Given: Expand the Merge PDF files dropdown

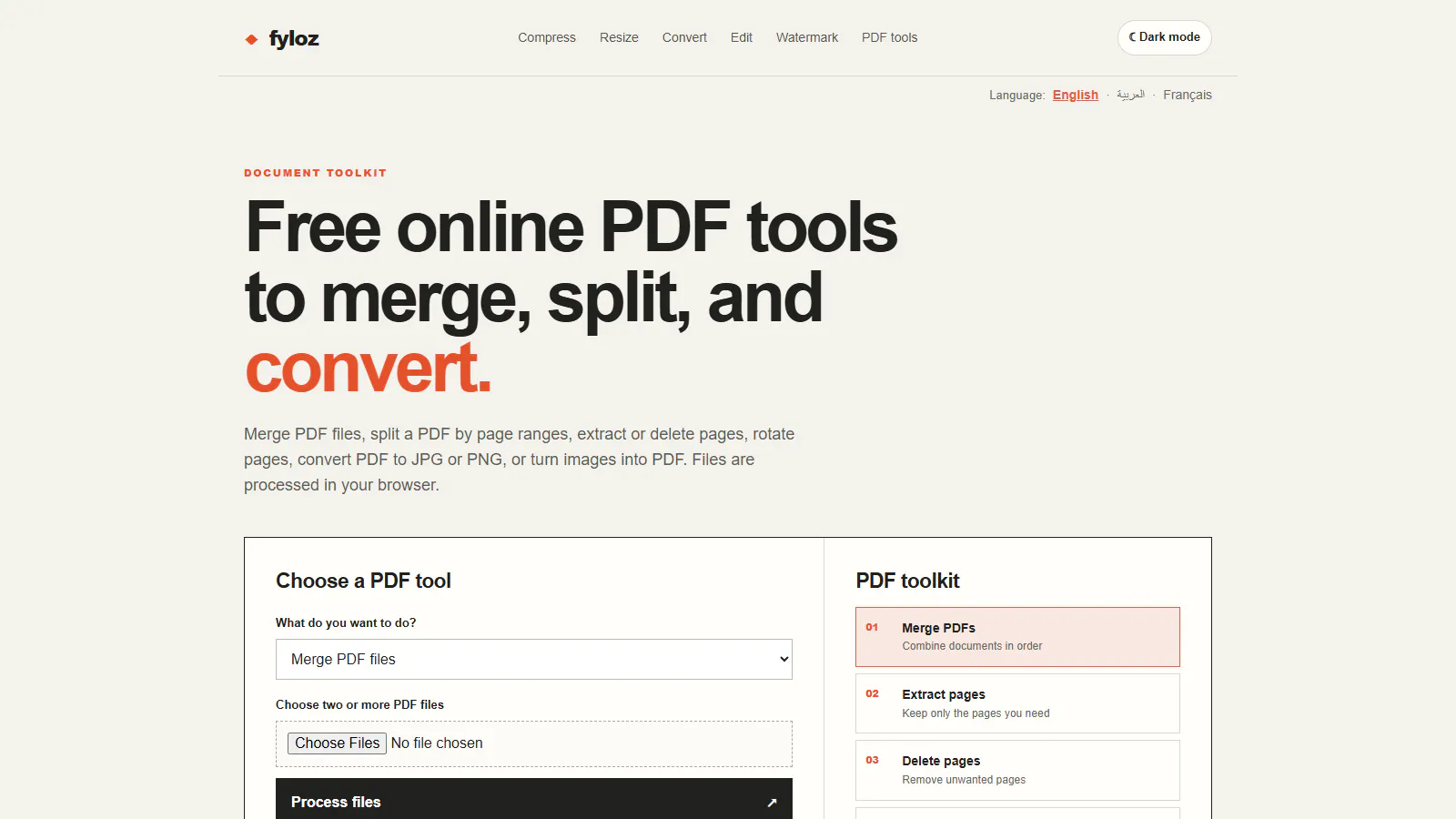Looking at the screenshot, I should (x=534, y=659).
